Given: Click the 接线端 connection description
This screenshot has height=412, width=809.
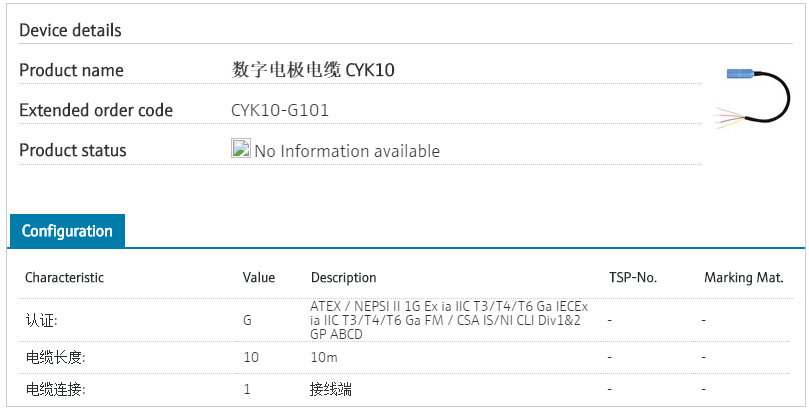Looking at the screenshot, I should [331, 389].
